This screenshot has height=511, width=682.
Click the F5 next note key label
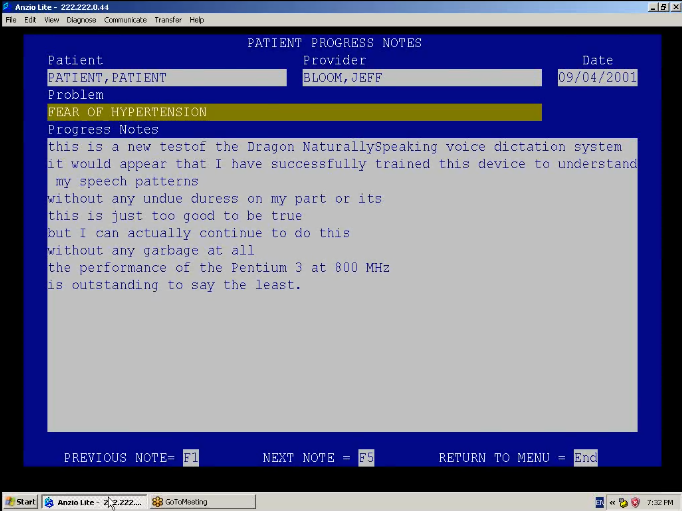click(x=366, y=458)
